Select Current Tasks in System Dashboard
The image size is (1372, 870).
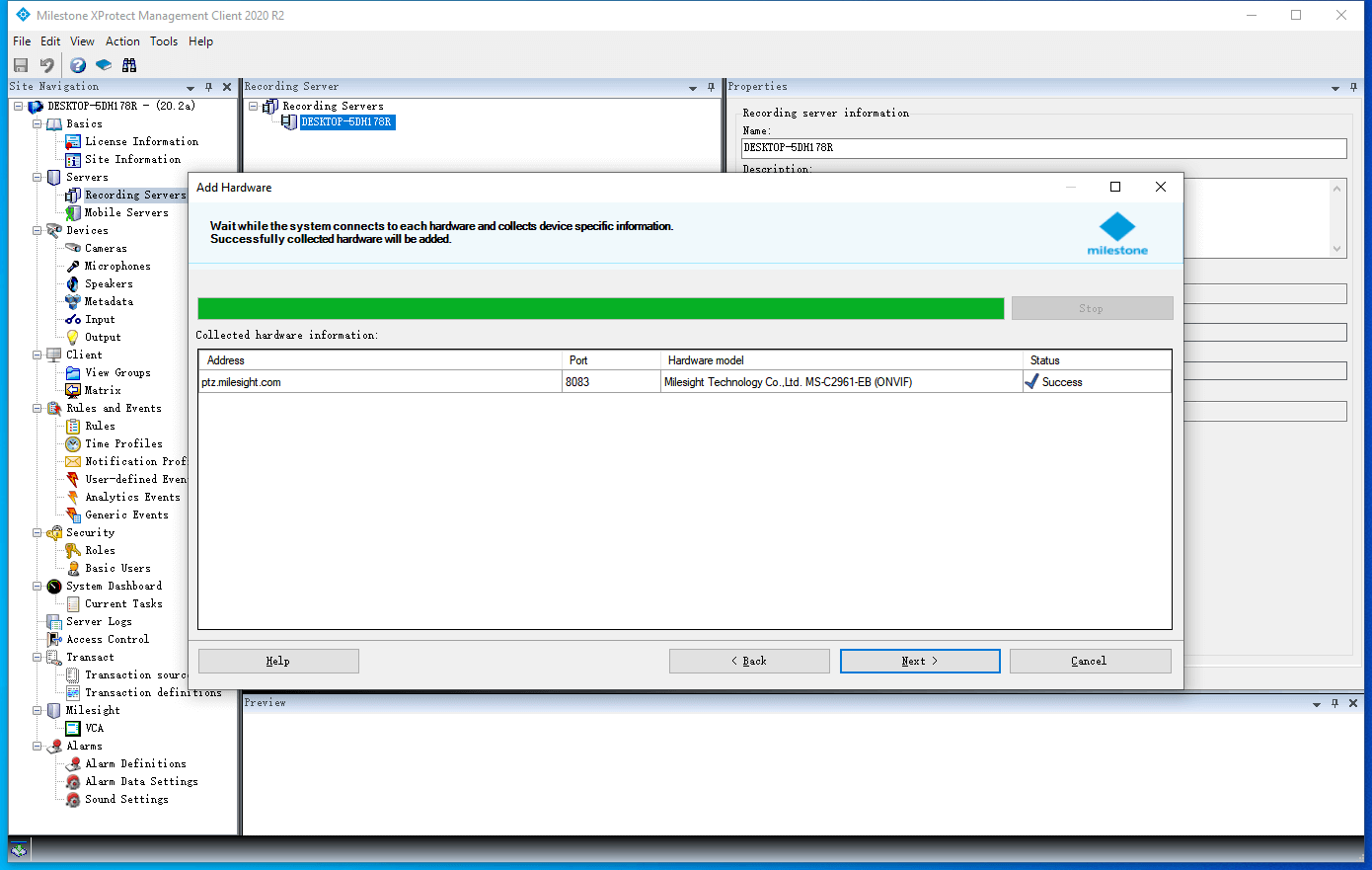coord(123,604)
